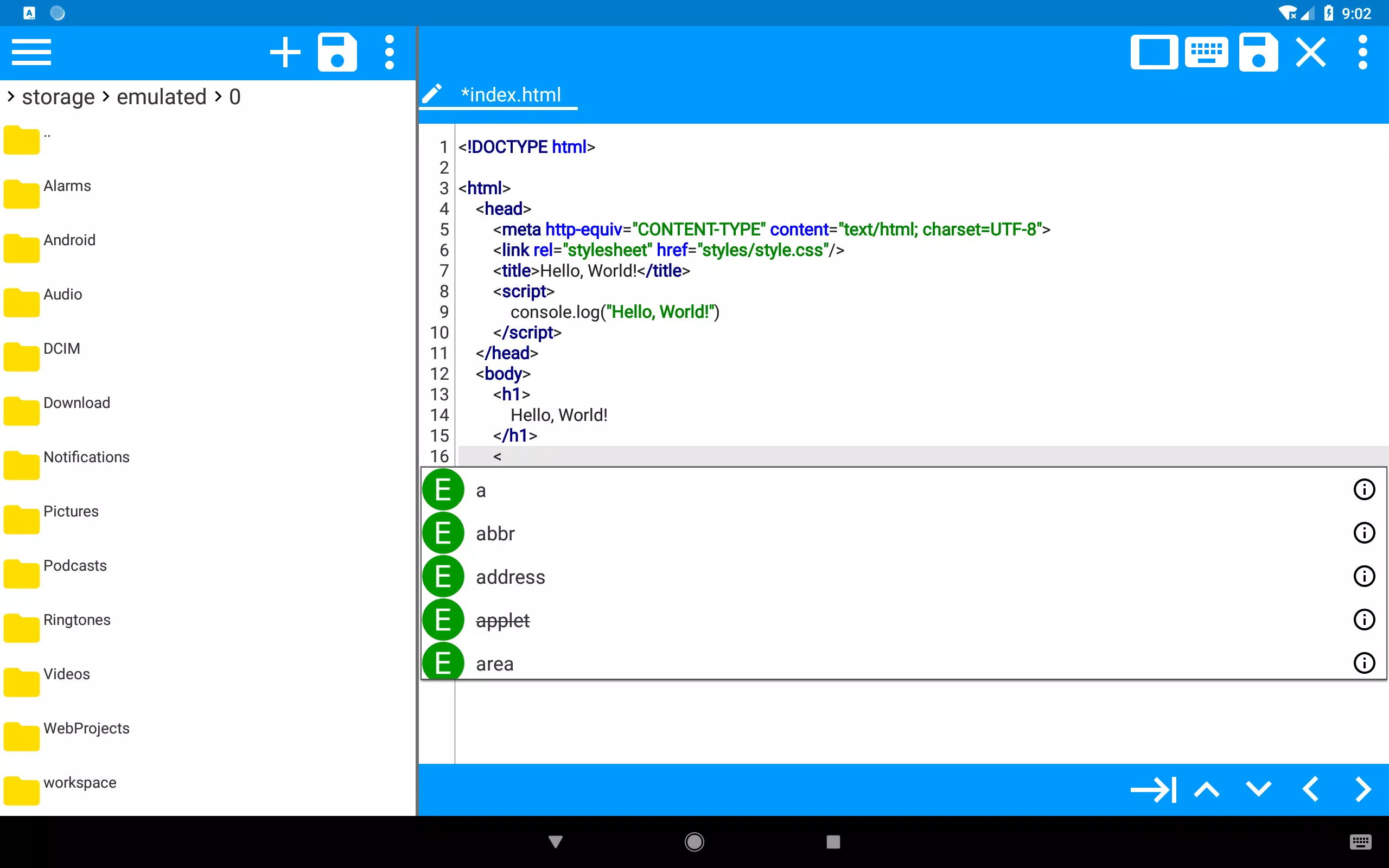
Task: Click the save icon in file browser toolbar
Action: point(337,52)
